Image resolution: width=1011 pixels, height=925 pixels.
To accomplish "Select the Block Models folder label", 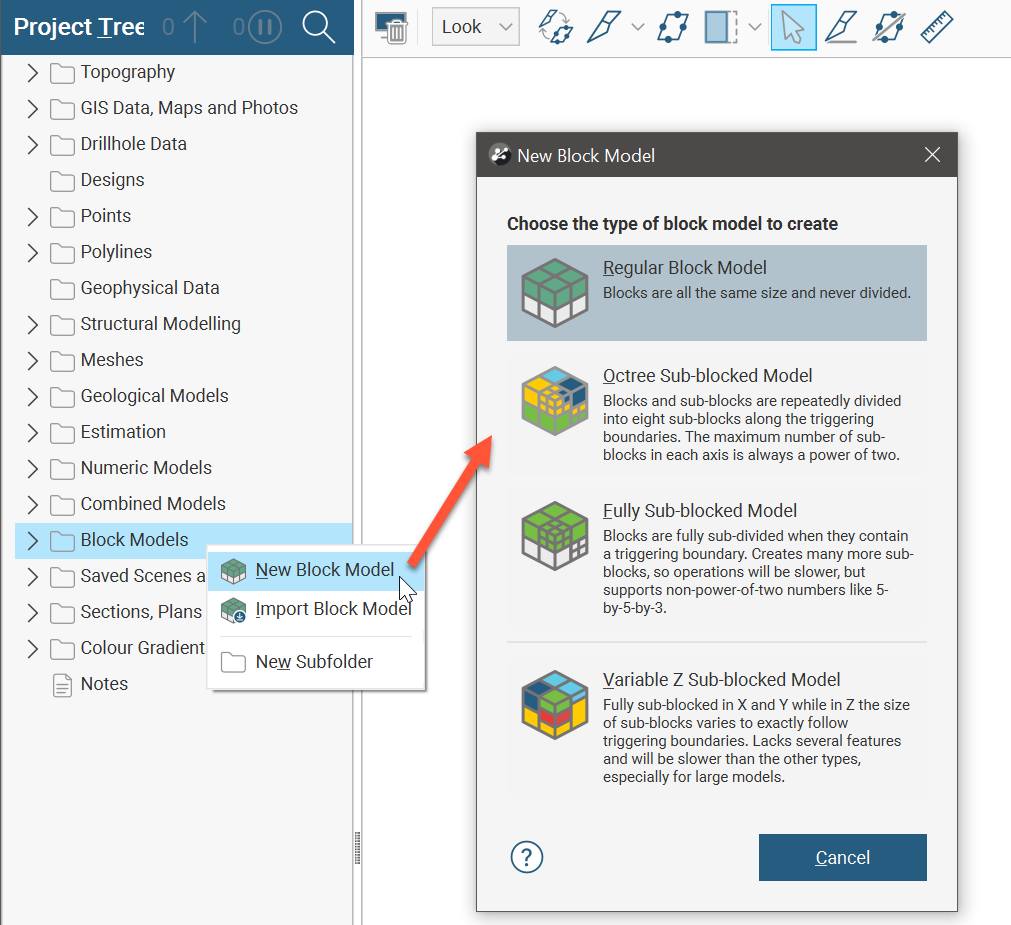I will point(134,540).
